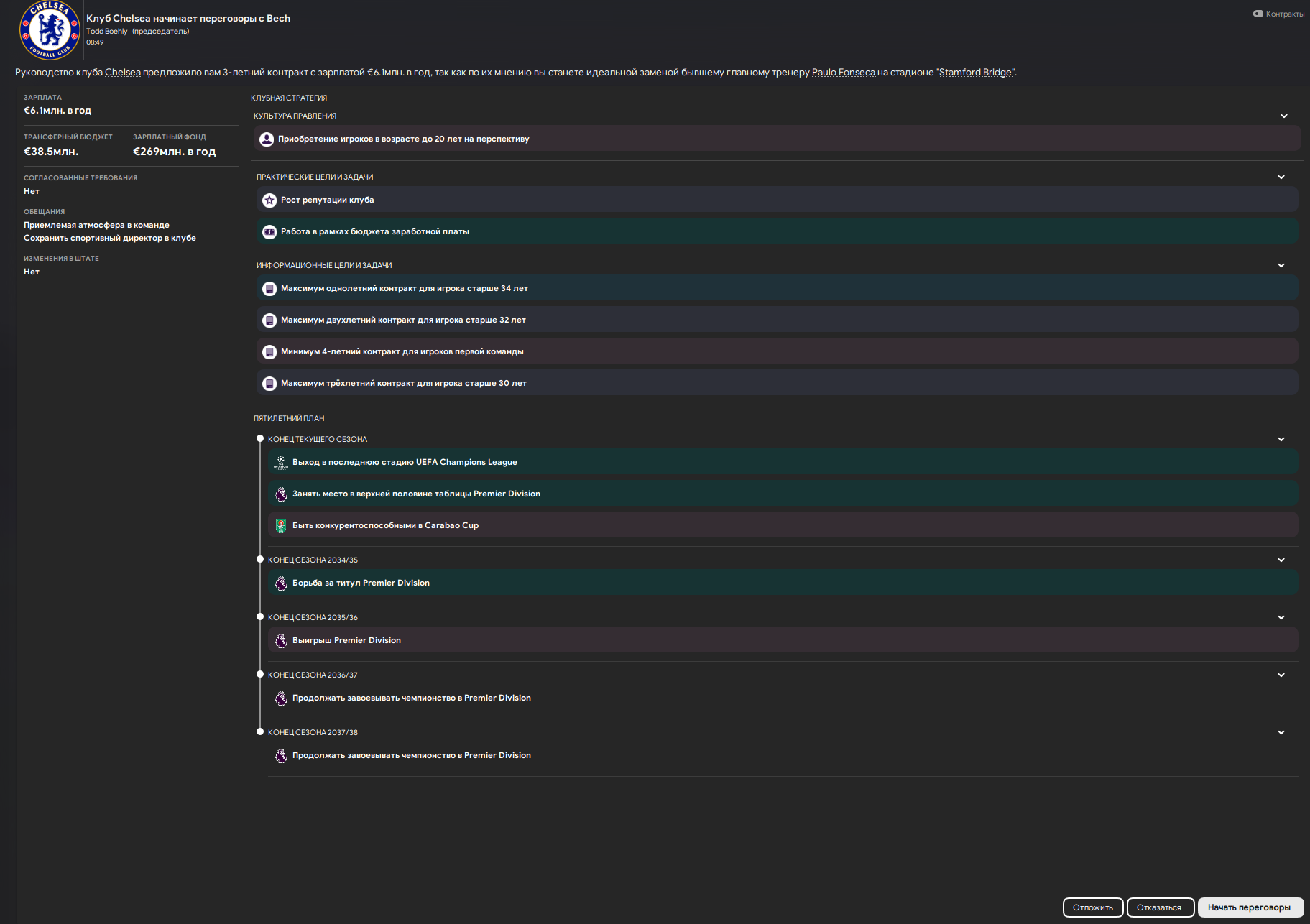Collapse the Практические цели и задачи section

1281,177
